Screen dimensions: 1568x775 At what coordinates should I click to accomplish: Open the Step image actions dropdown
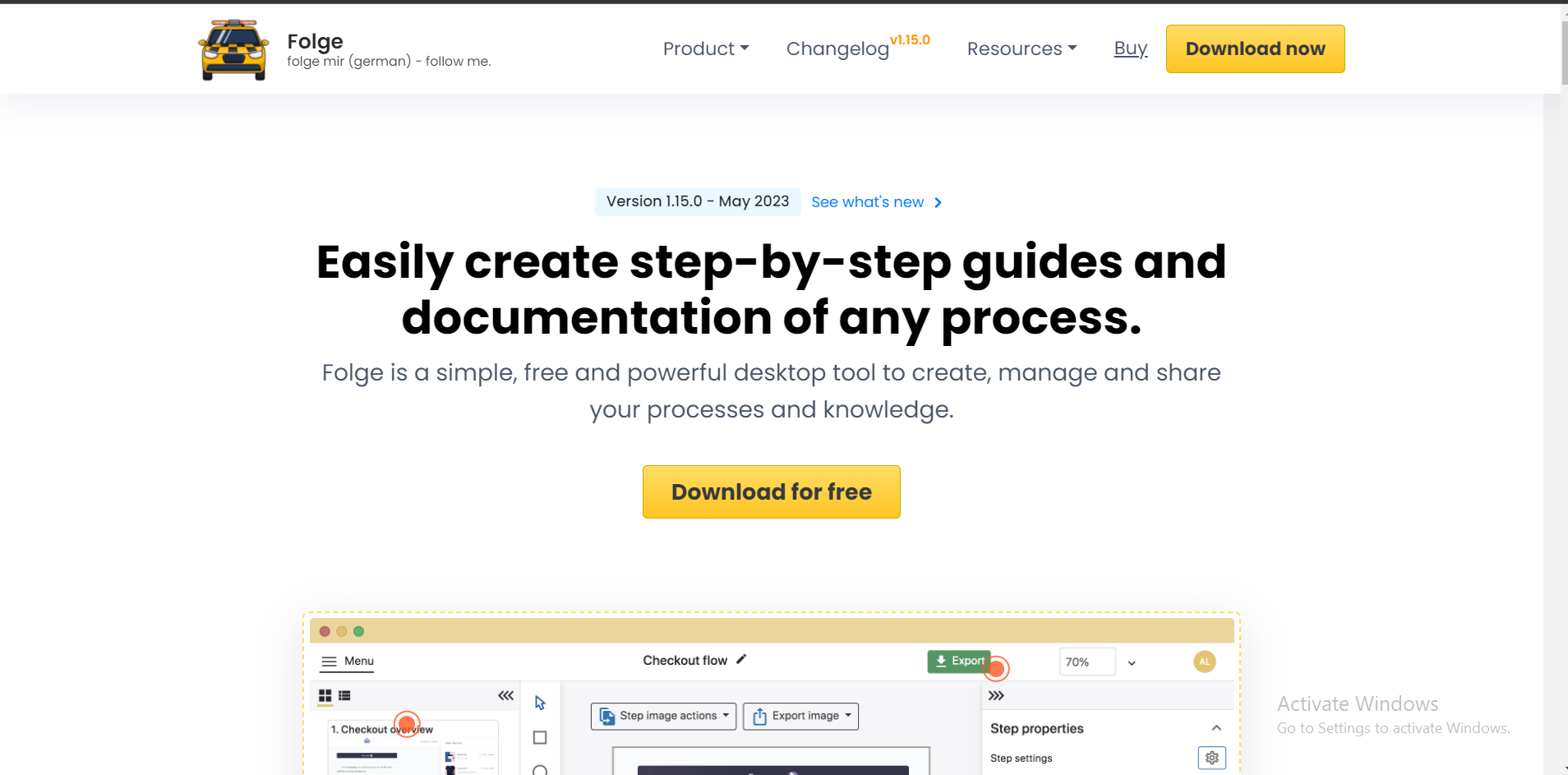663,716
